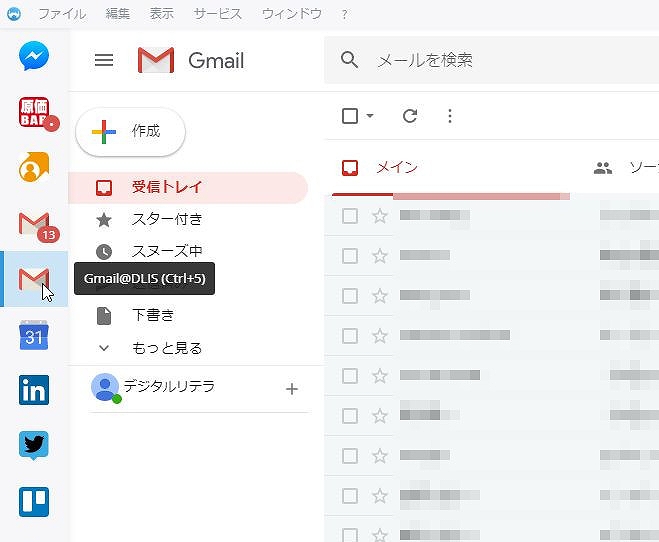Click the ソーシャル people tab icon

[x=603, y=168]
